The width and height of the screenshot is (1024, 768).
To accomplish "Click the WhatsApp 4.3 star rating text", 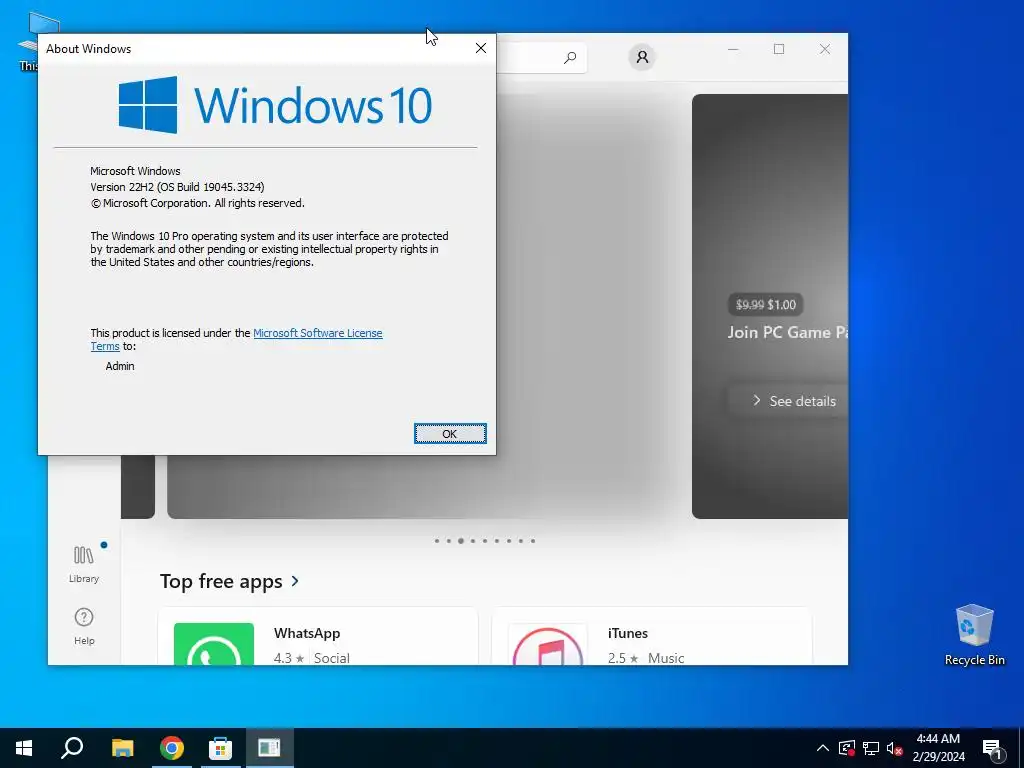I will tap(289, 658).
